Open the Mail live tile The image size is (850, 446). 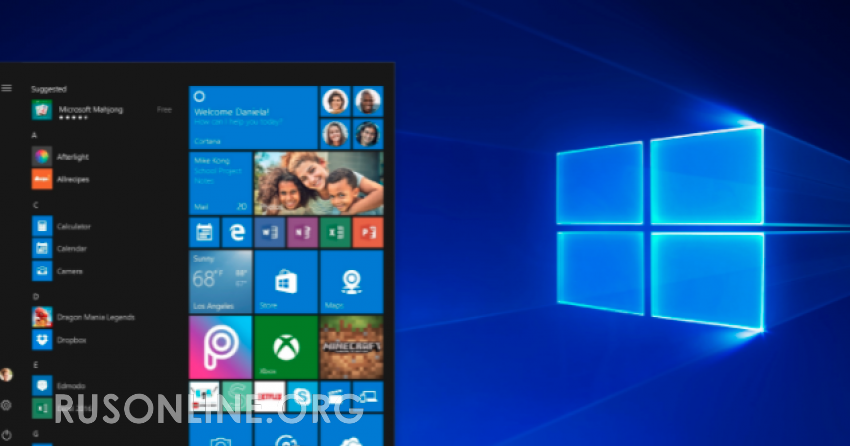pyautogui.click(x=220, y=183)
